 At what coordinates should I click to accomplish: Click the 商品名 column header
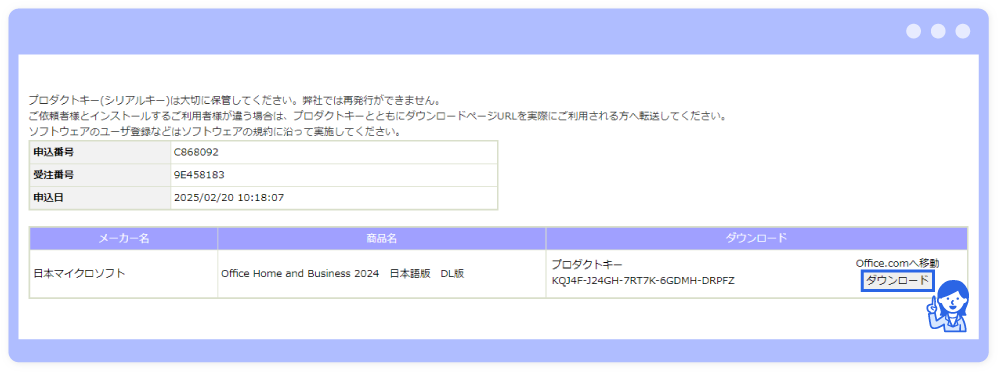(382, 238)
